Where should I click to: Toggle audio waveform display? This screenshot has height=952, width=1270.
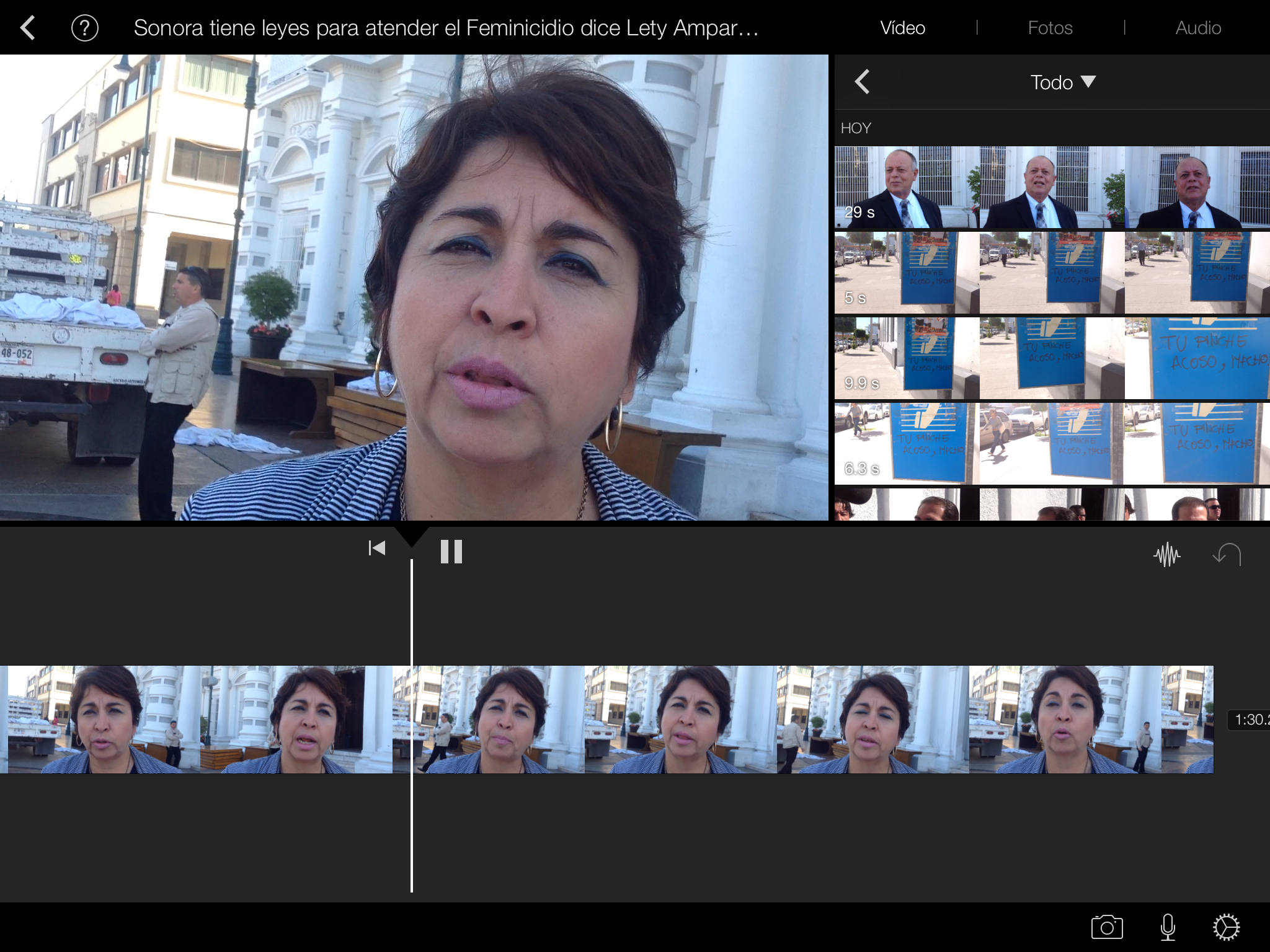tap(1166, 555)
